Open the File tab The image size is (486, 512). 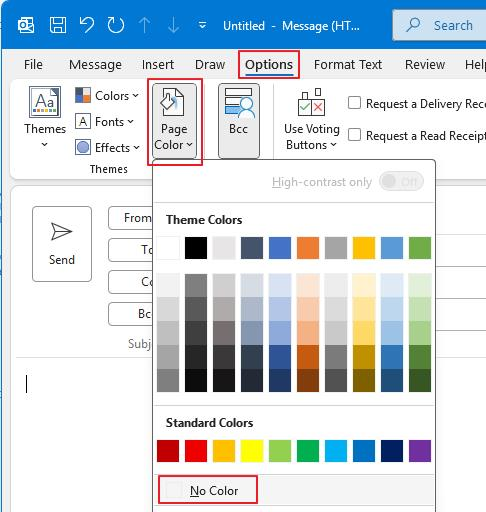(33, 65)
